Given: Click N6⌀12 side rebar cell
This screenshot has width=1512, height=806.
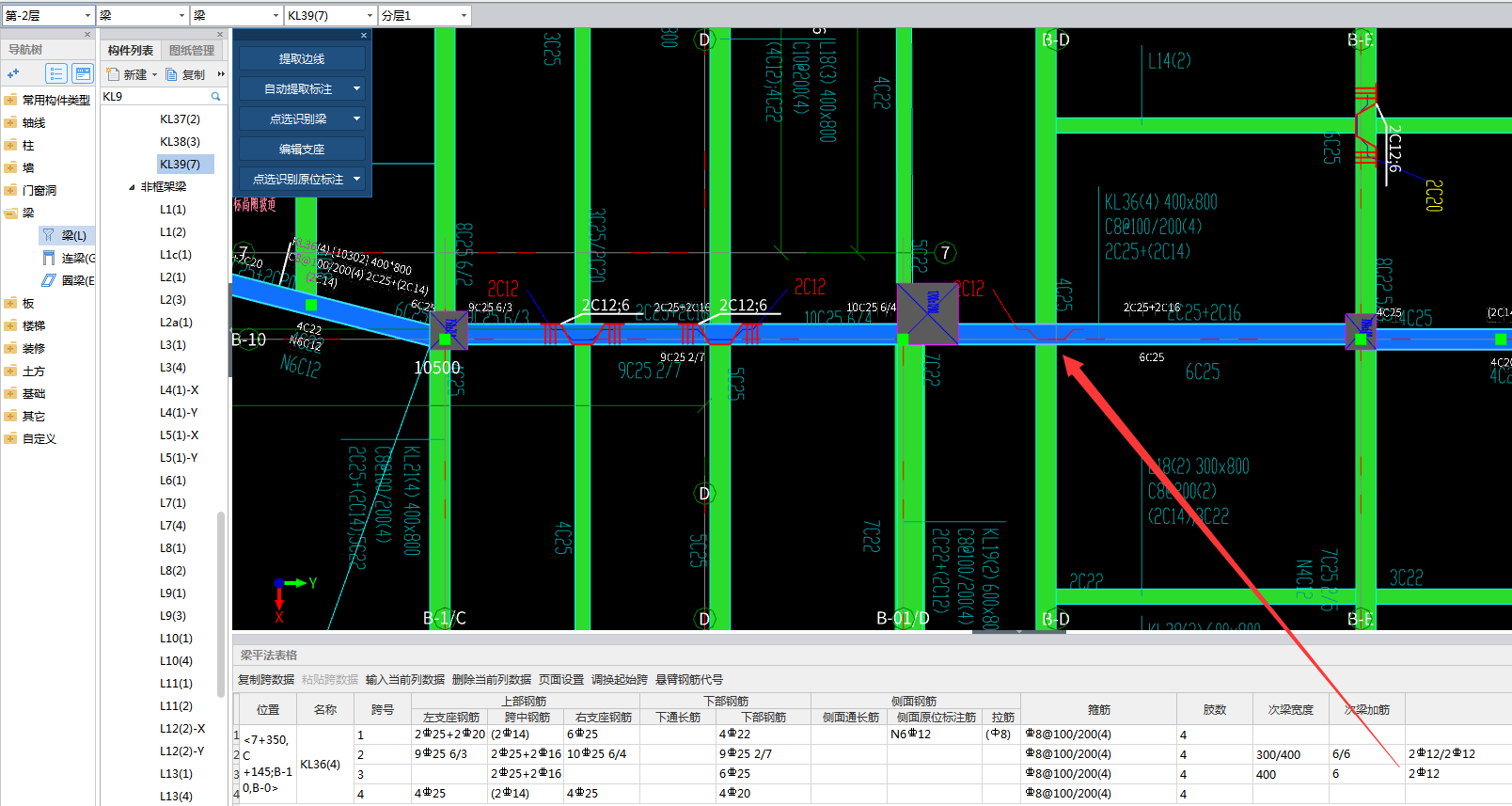Looking at the screenshot, I should click(934, 734).
